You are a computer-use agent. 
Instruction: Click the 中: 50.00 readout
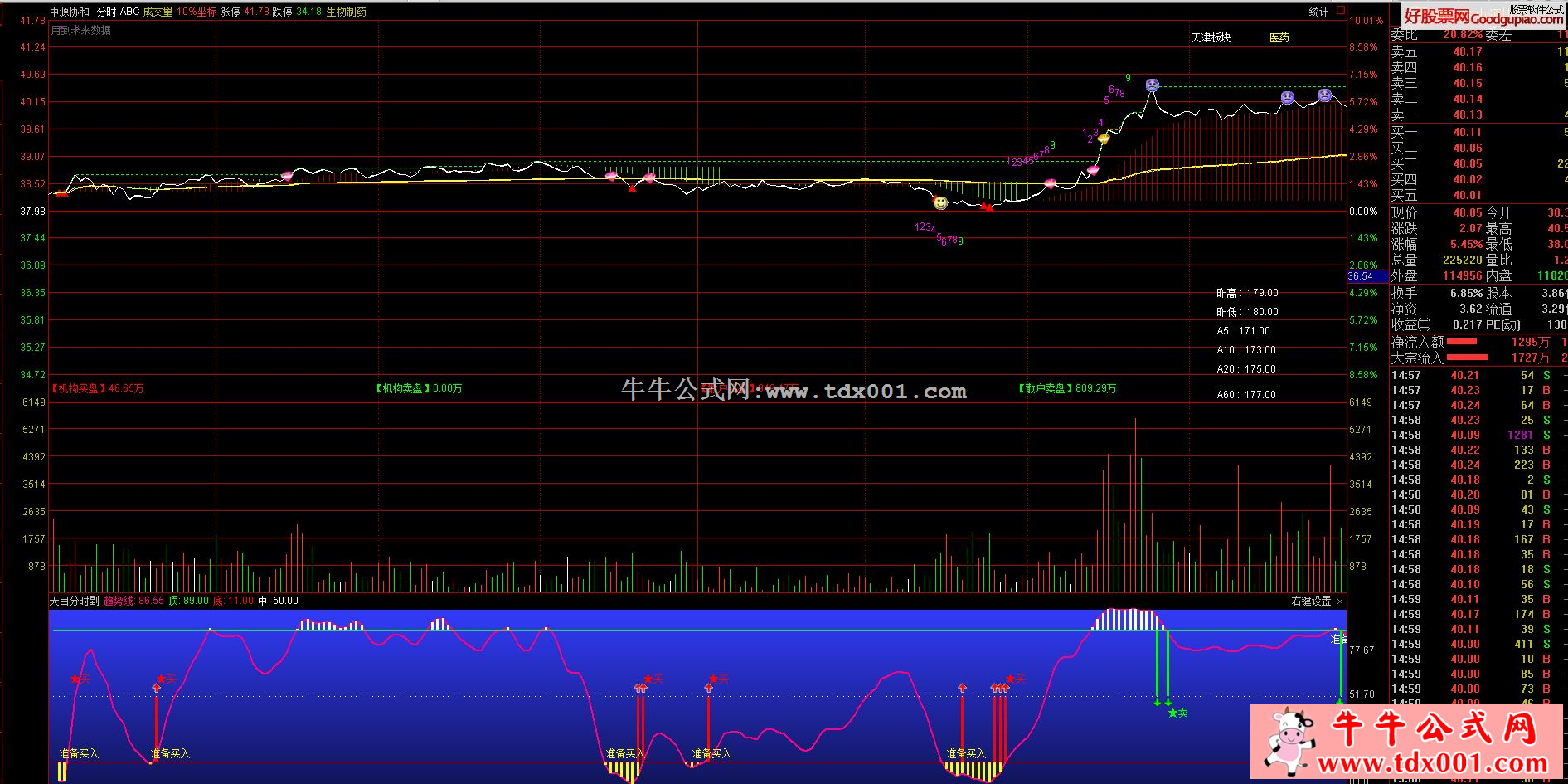pos(278,601)
